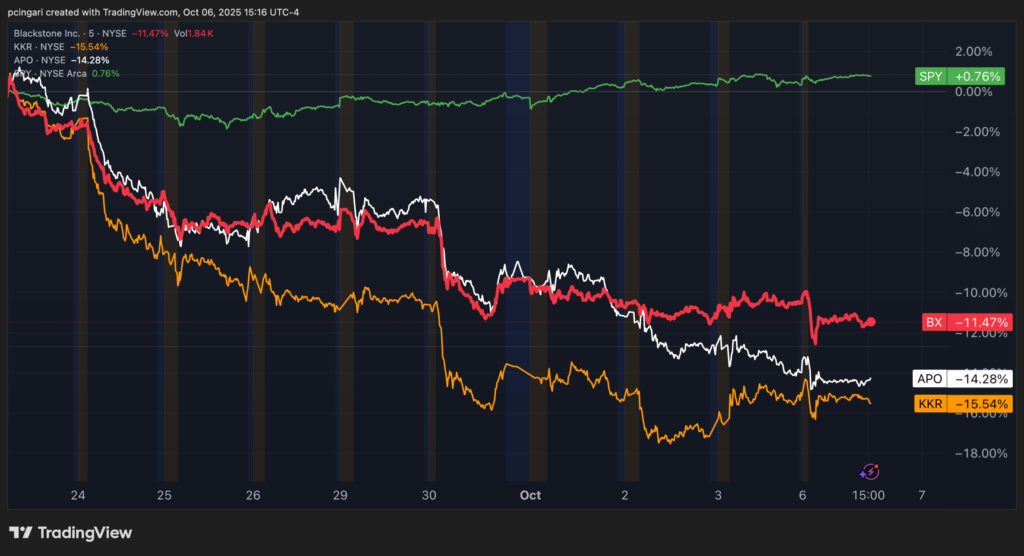
Task: Click the TradingView logo at bottom left
Action: point(70,533)
